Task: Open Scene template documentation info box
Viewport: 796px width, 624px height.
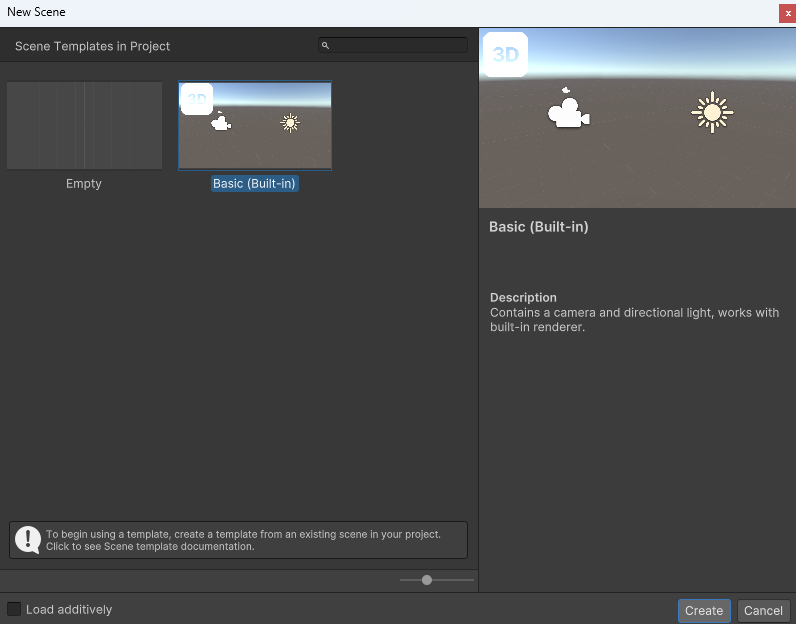Action: click(238, 540)
